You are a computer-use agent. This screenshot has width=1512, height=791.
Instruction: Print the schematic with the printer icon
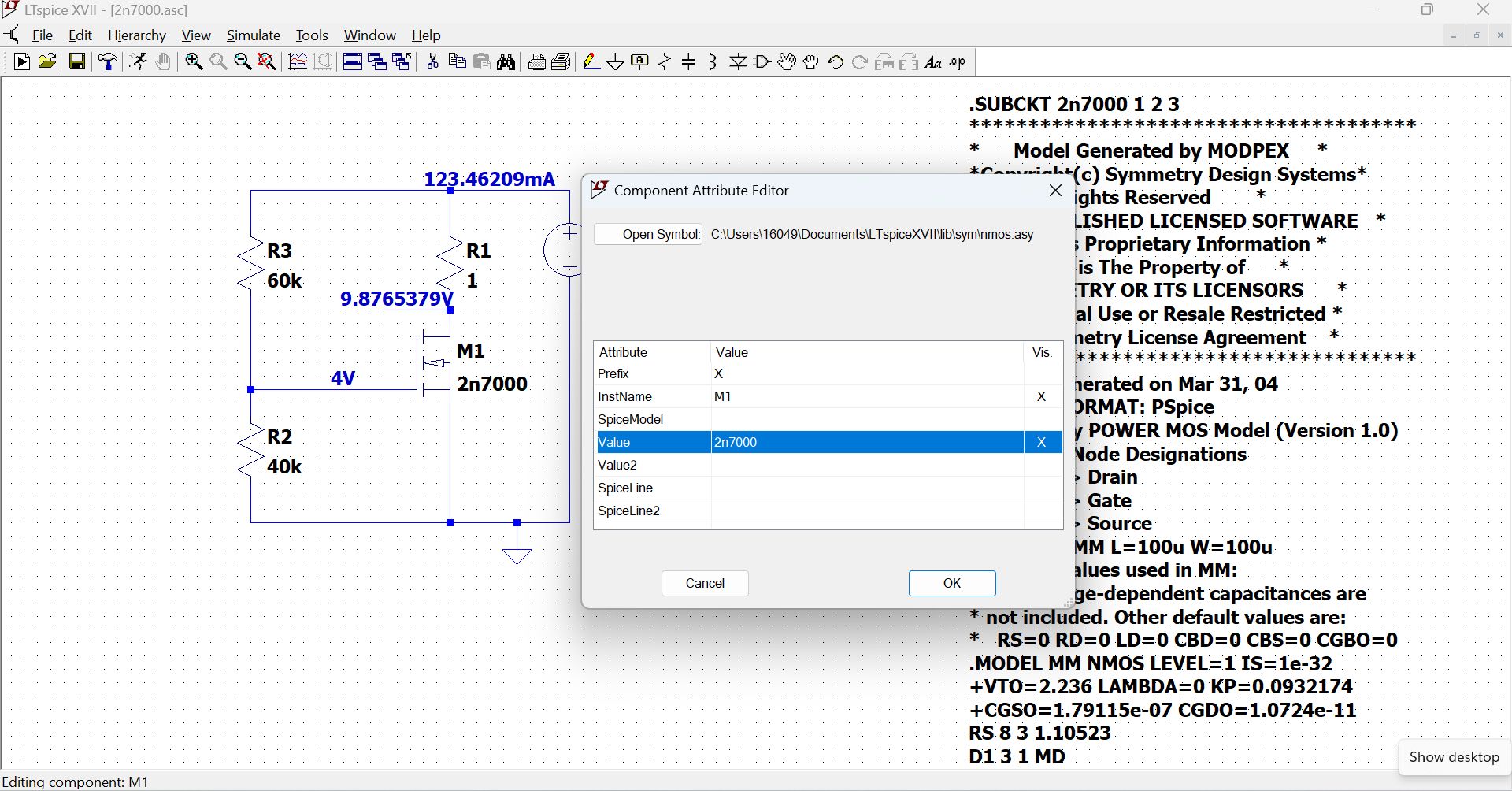pos(537,62)
